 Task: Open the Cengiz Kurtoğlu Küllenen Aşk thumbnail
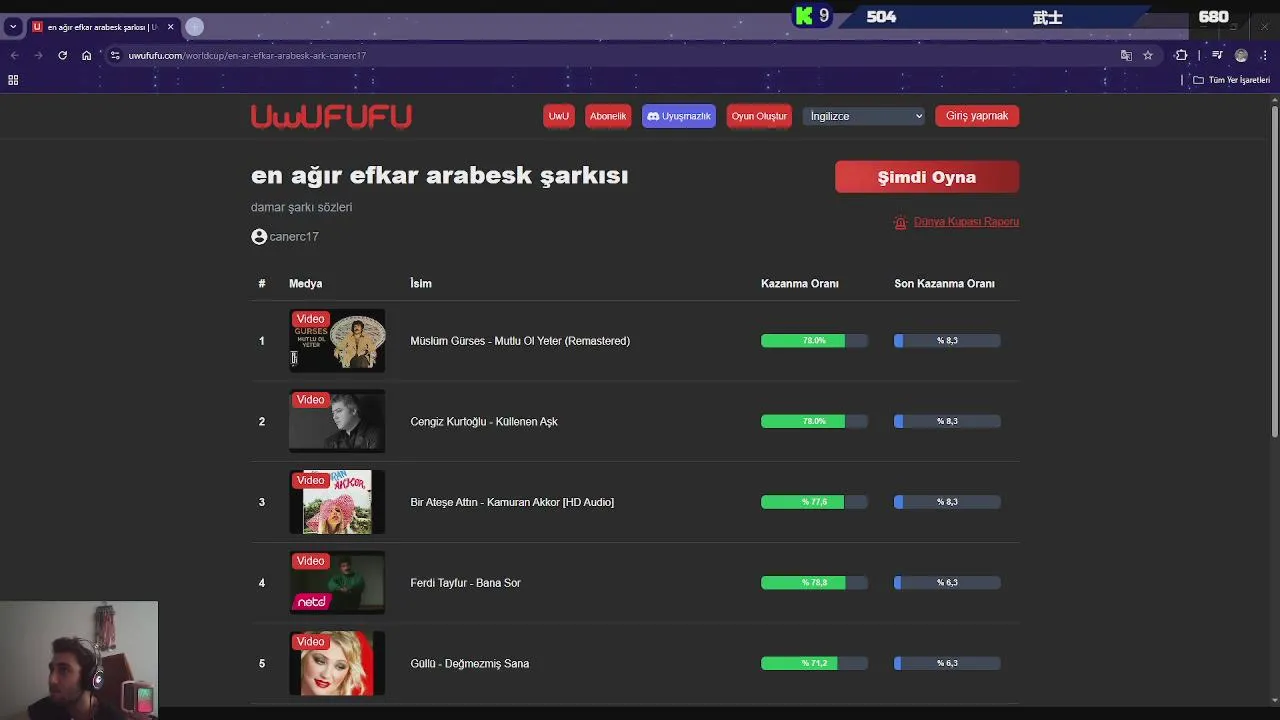click(337, 421)
